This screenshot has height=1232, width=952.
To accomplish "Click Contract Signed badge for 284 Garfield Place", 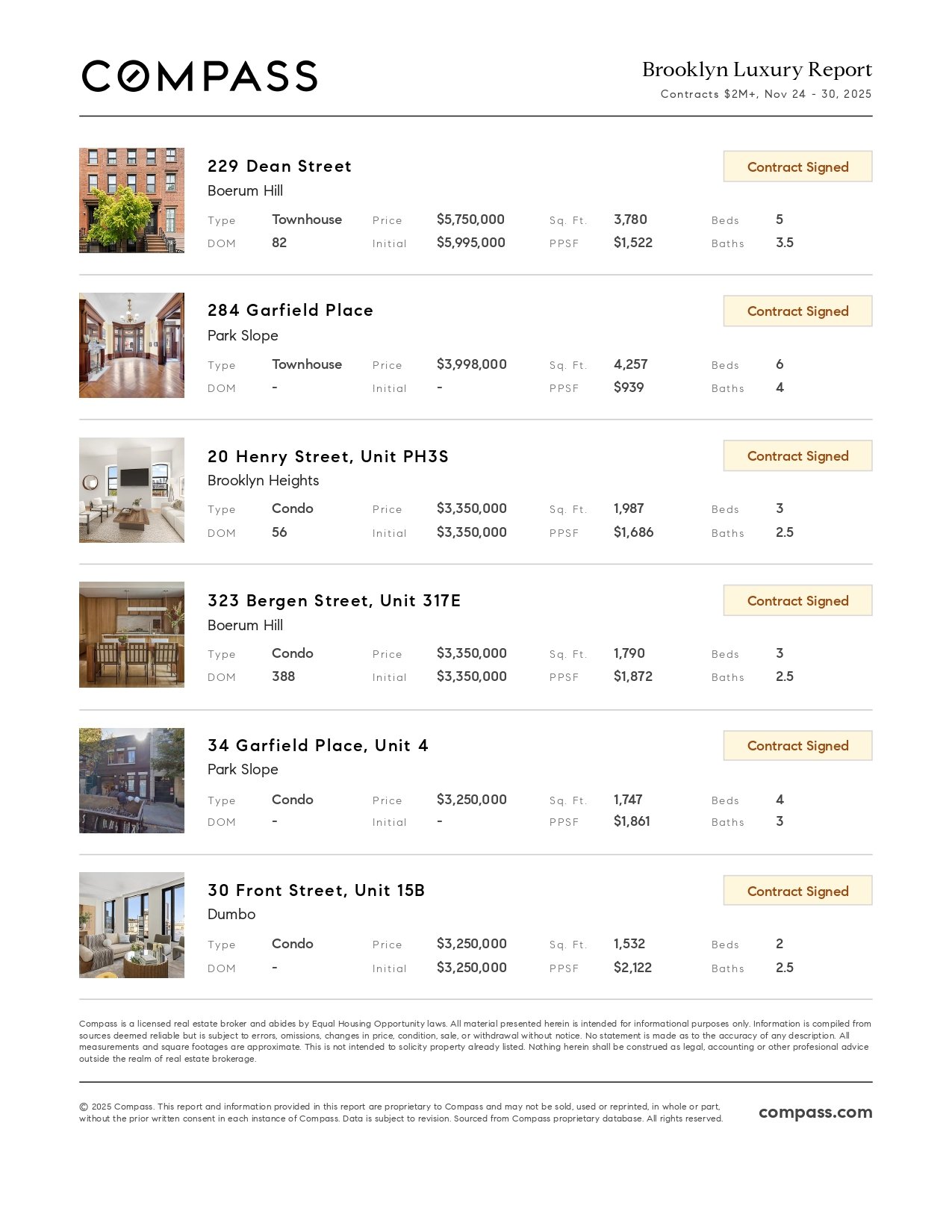I will click(797, 311).
